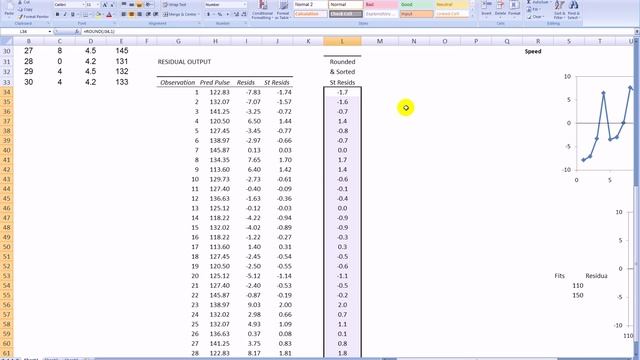This screenshot has width=640, height=360.
Task: Align cell text to the left
Action: (124, 14)
